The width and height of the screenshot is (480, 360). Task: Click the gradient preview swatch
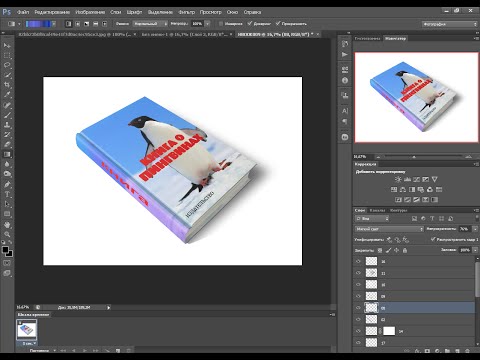point(38,24)
